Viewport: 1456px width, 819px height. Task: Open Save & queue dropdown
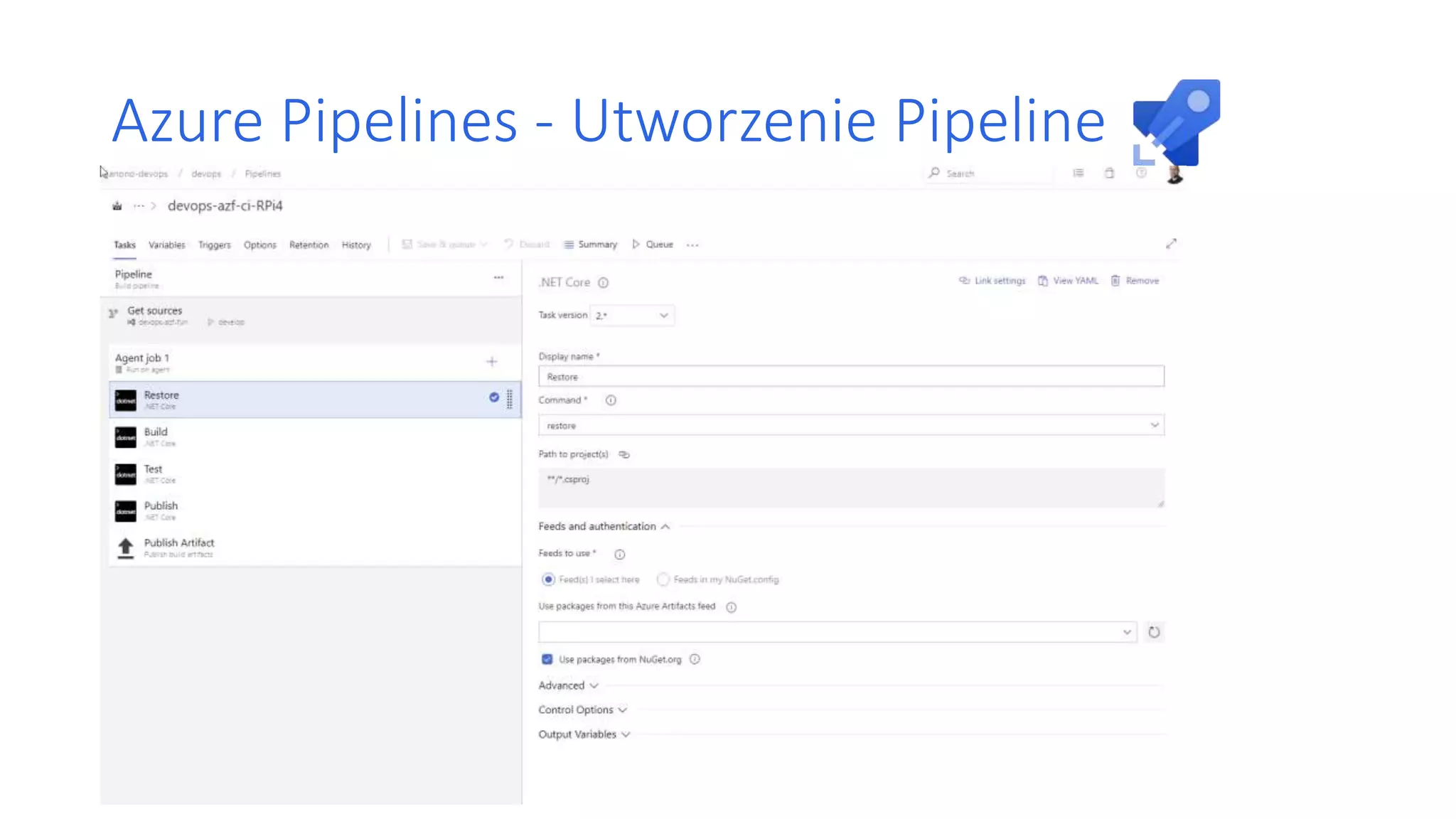click(x=445, y=245)
